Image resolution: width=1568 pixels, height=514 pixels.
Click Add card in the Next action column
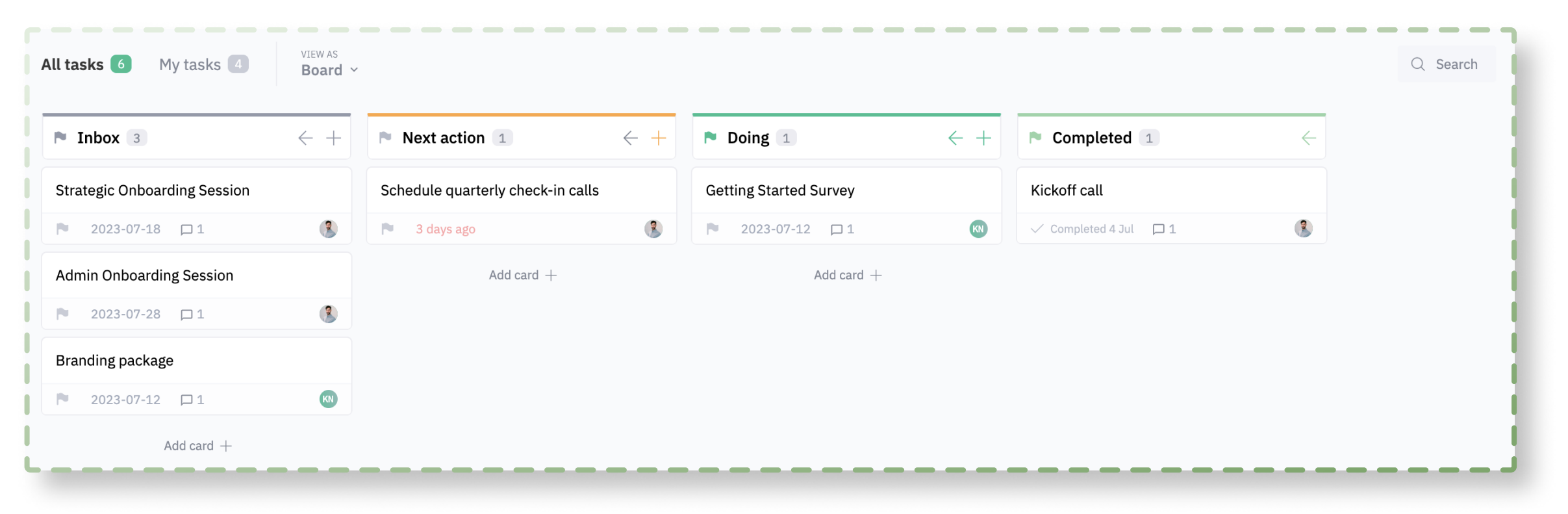click(522, 275)
